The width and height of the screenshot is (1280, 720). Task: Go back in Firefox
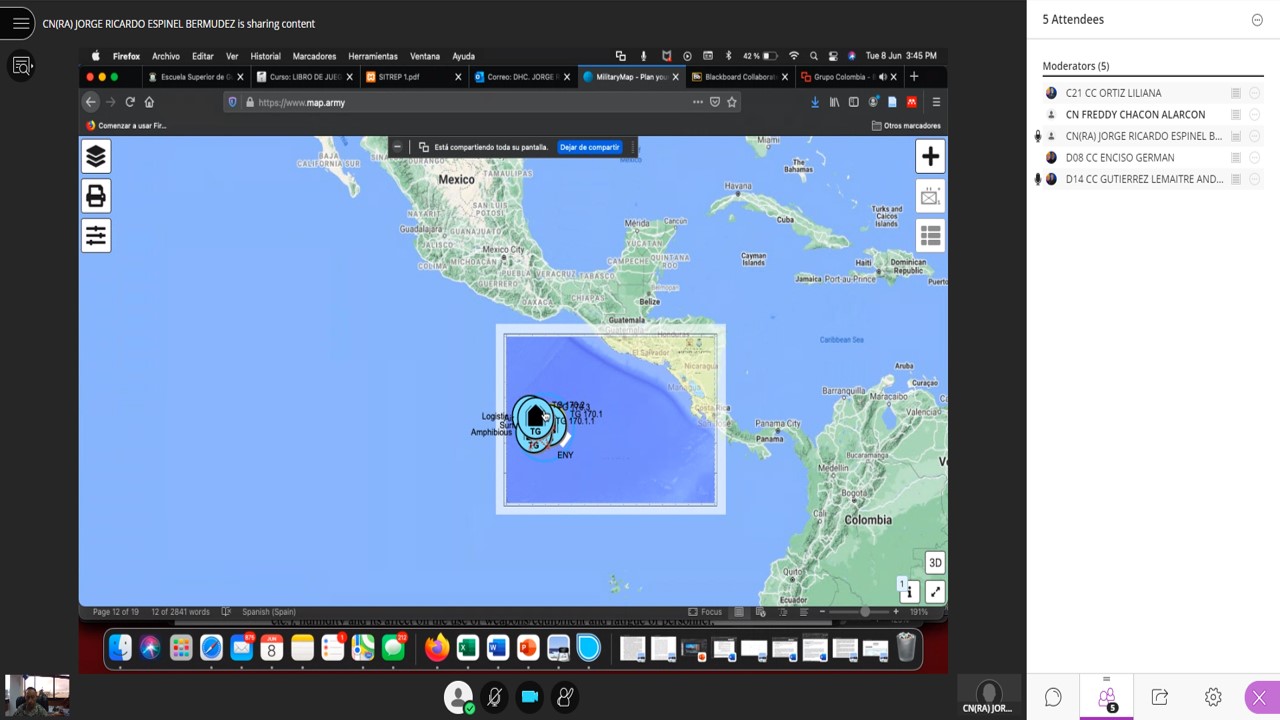pos(91,102)
